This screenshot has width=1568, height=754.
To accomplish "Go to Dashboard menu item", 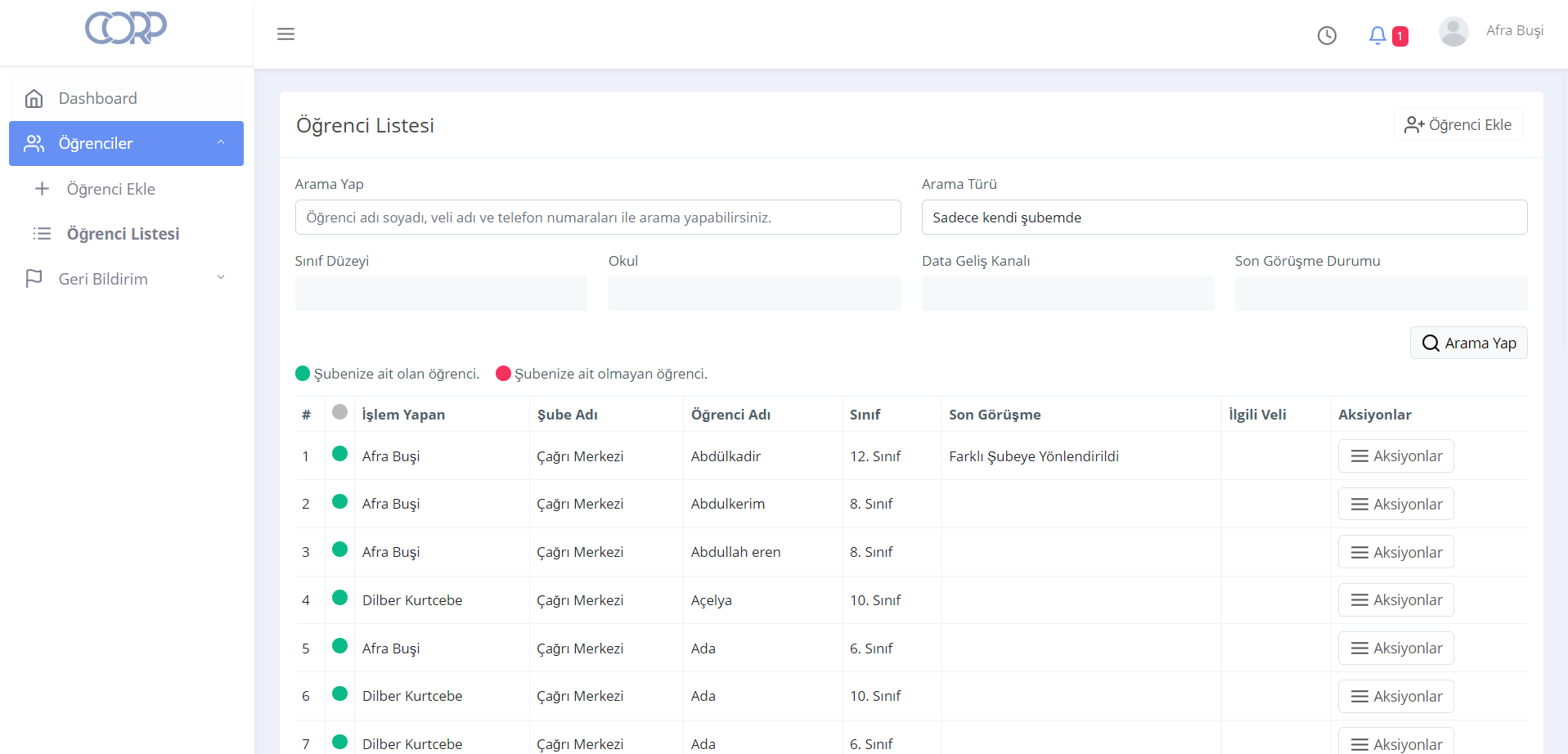I will (98, 99).
